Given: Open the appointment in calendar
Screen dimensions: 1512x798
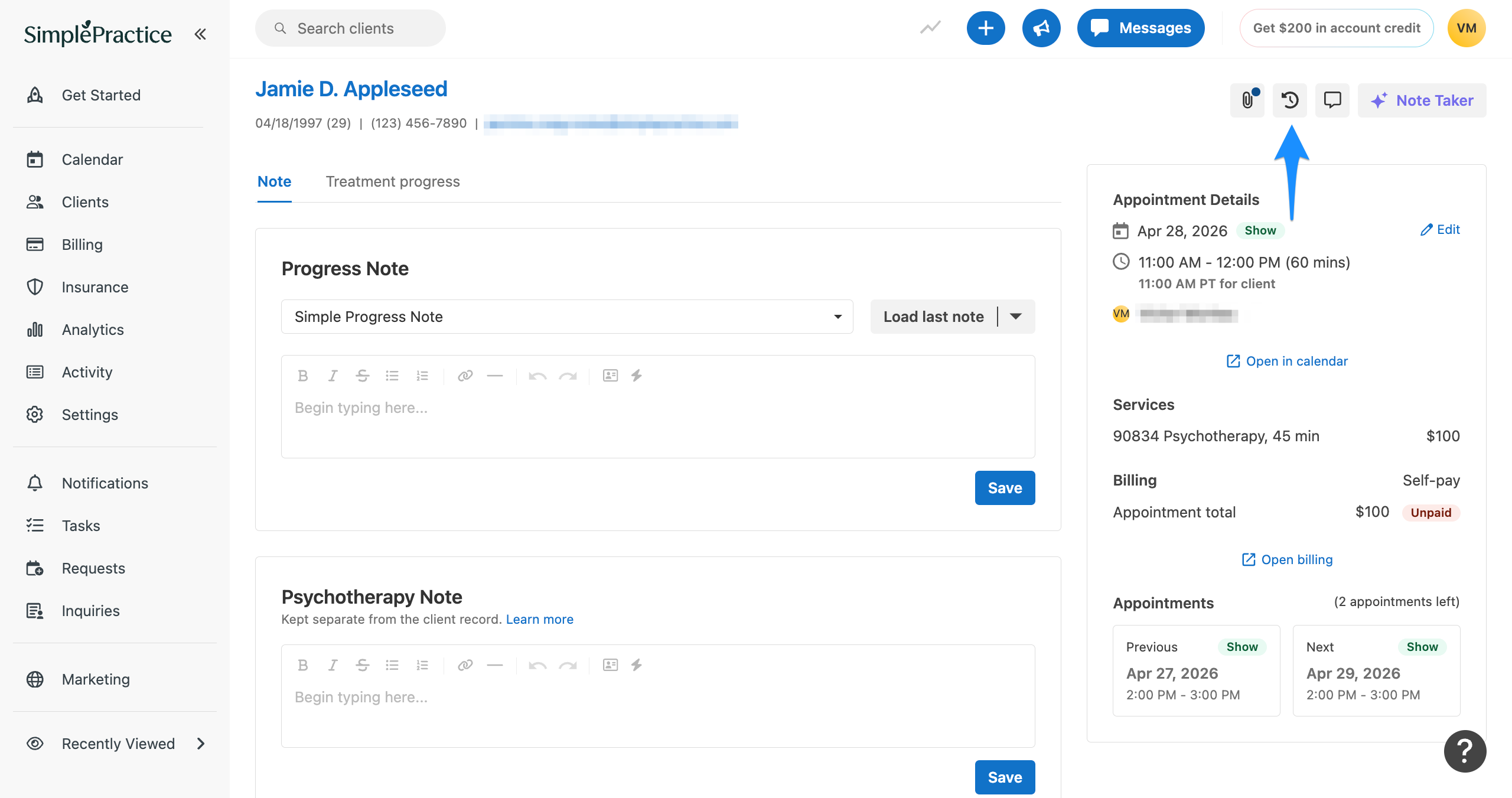Looking at the screenshot, I should point(1287,361).
